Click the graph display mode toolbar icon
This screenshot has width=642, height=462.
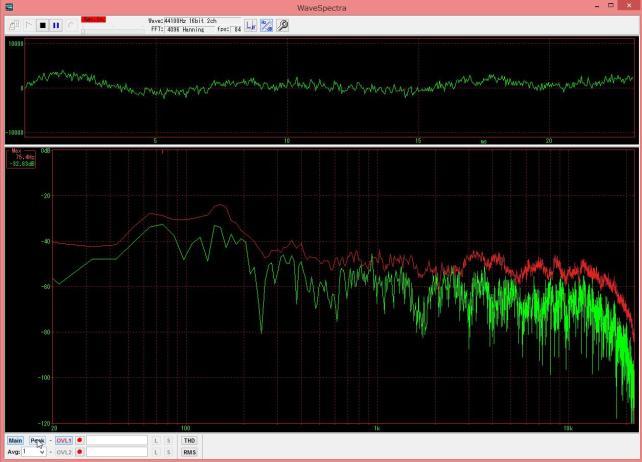click(267, 25)
